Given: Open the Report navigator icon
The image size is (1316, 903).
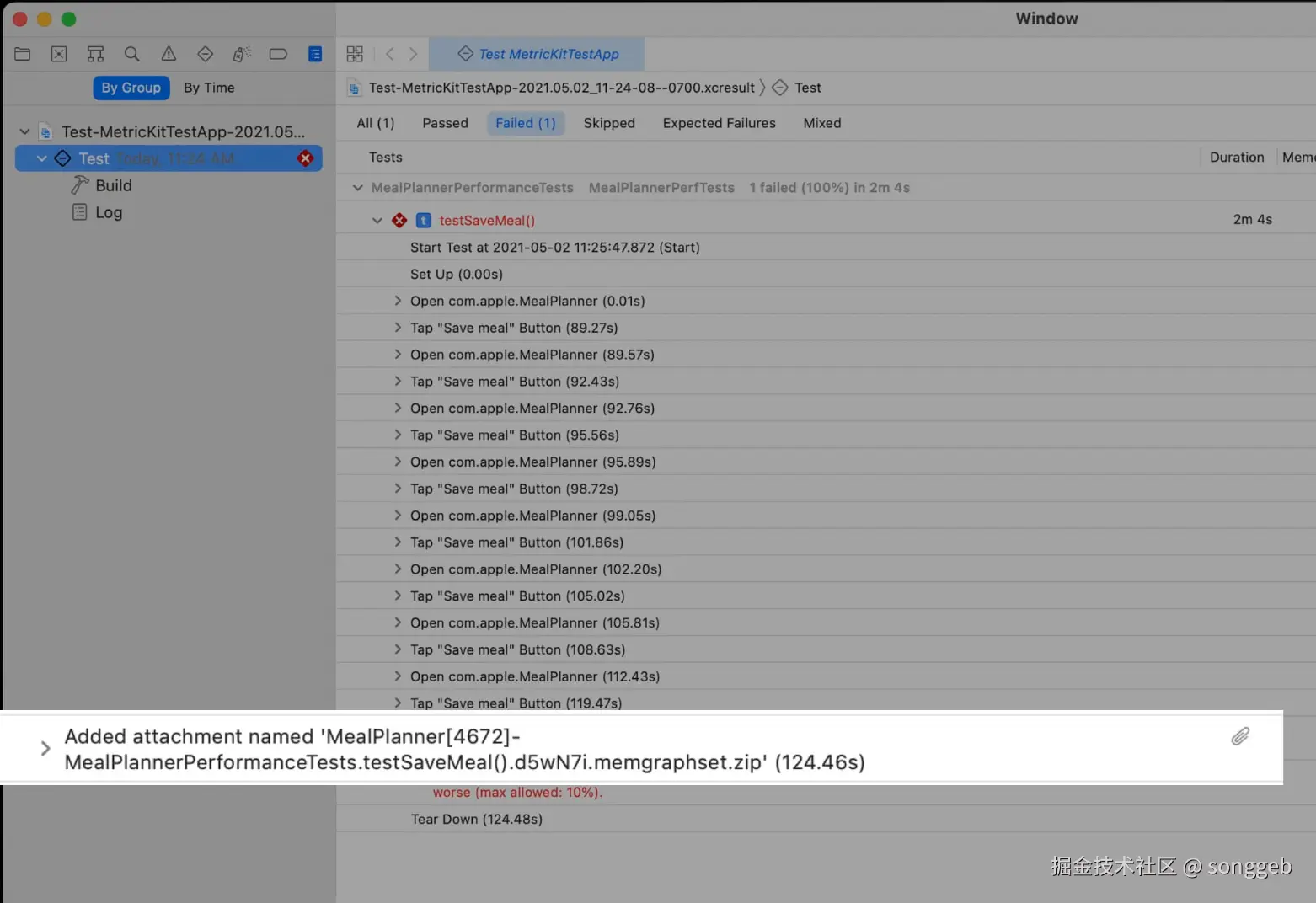Looking at the screenshot, I should coord(315,54).
